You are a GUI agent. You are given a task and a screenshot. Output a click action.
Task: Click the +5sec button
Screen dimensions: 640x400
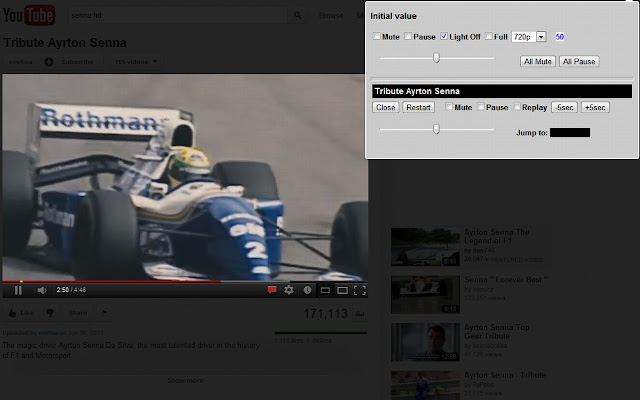coord(595,107)
